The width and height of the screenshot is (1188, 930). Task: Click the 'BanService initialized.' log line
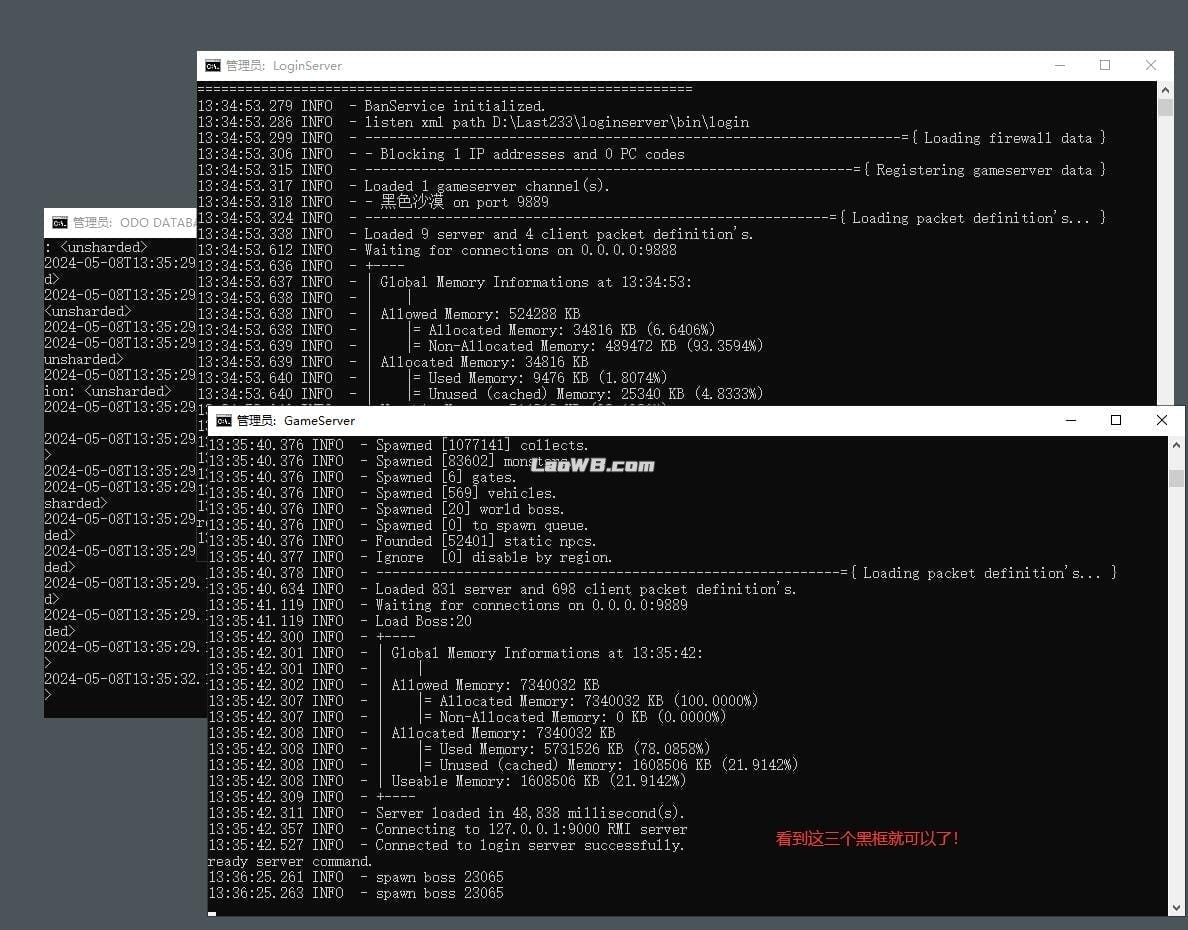371,106
